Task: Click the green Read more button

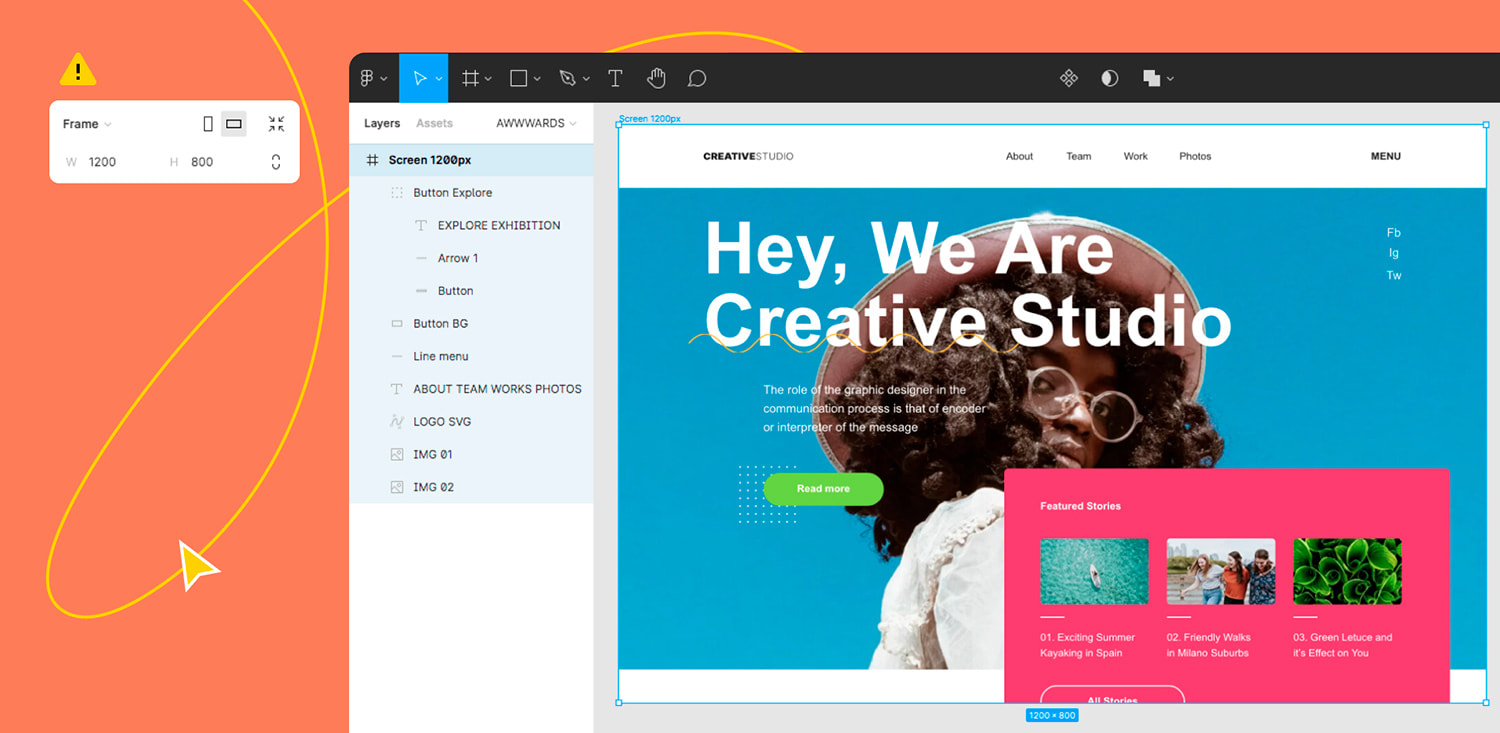Action: [x=823, y=489]
